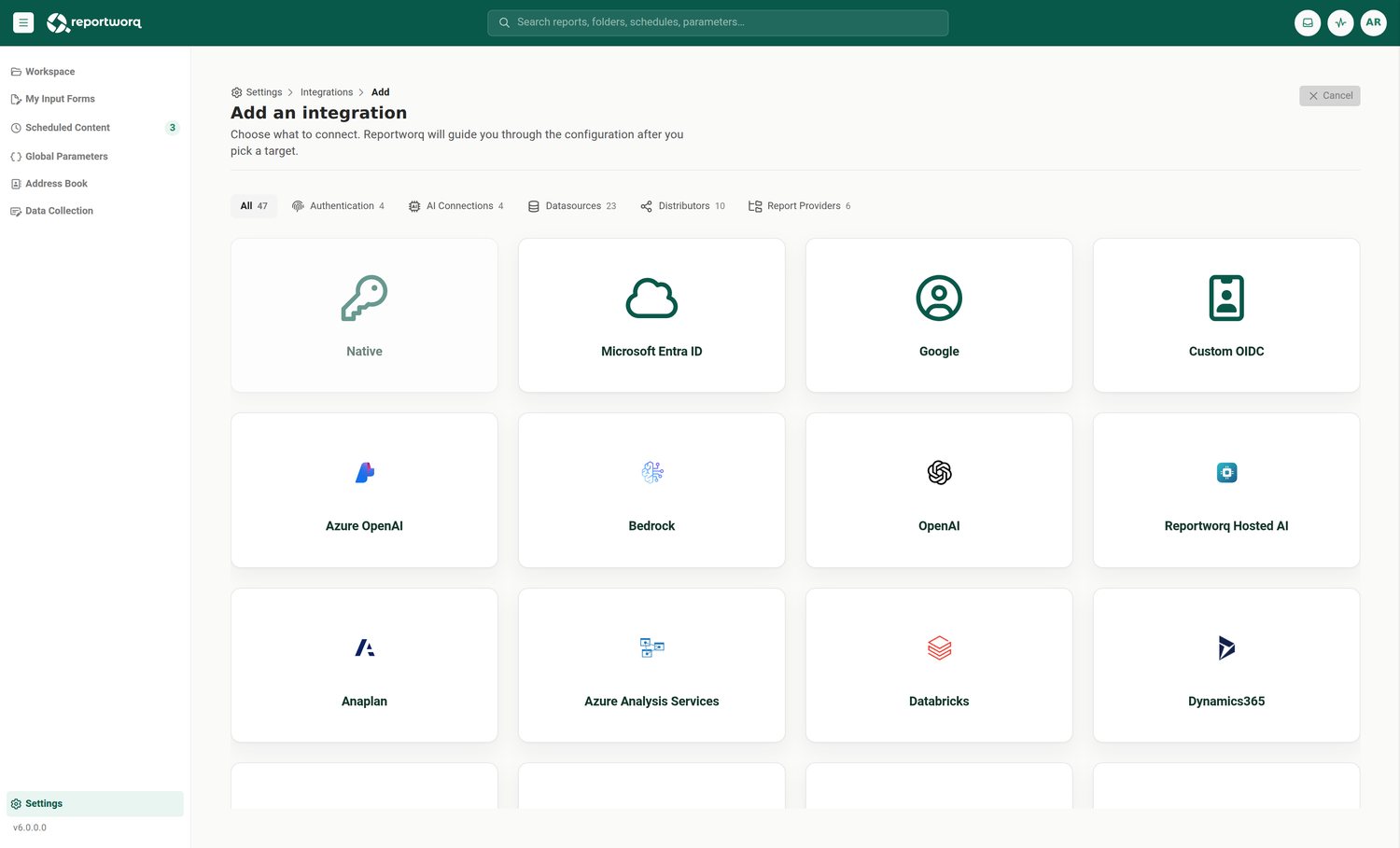Click the Address Book icon
Screen dimensions: 1400x848
(x=16, y=184)
